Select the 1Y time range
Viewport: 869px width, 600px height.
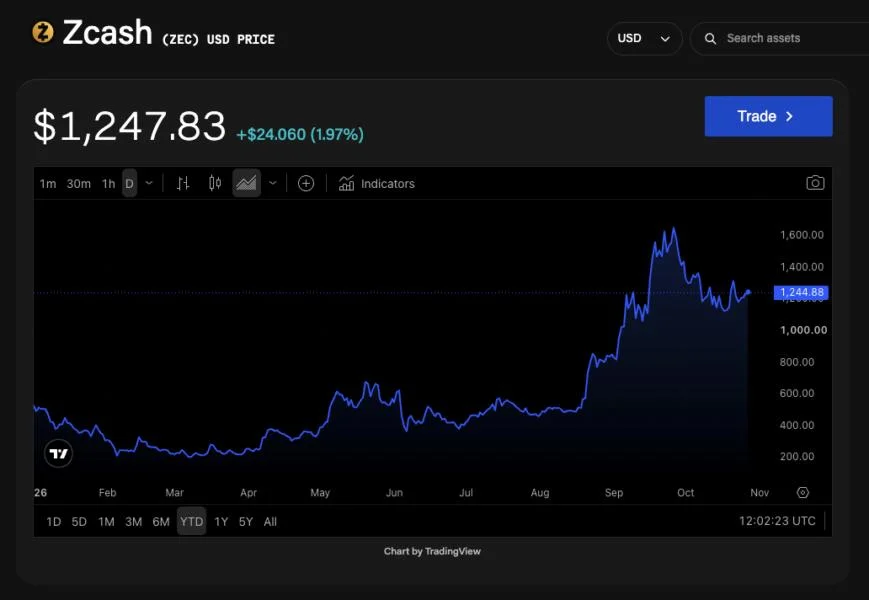(221, 522)
